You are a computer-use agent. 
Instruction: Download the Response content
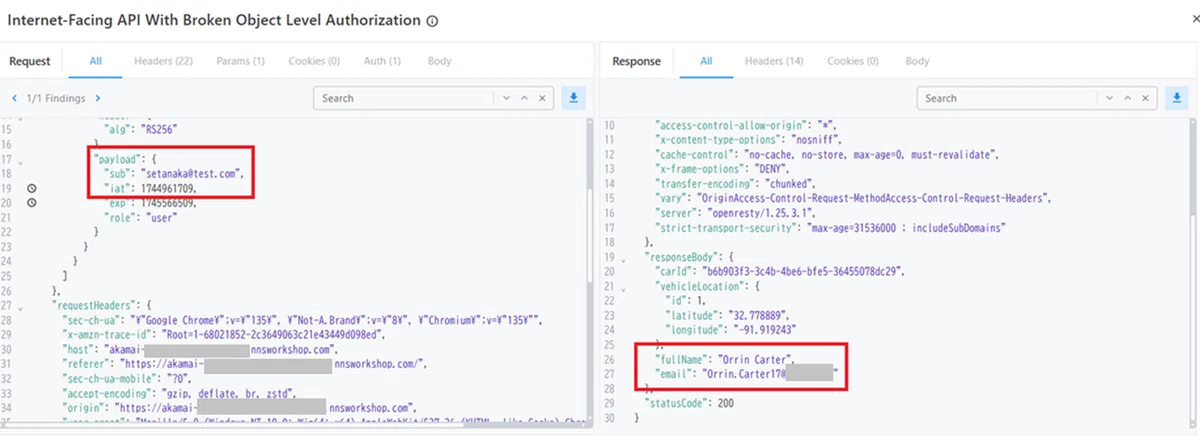tap(1177, 98)
